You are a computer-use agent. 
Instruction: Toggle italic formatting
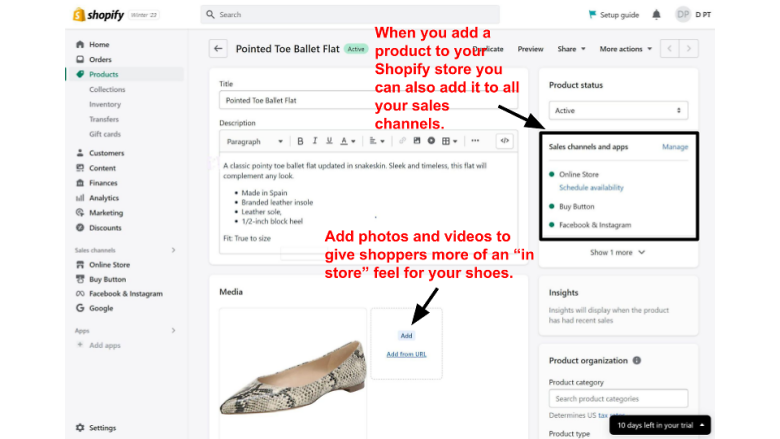315,141
